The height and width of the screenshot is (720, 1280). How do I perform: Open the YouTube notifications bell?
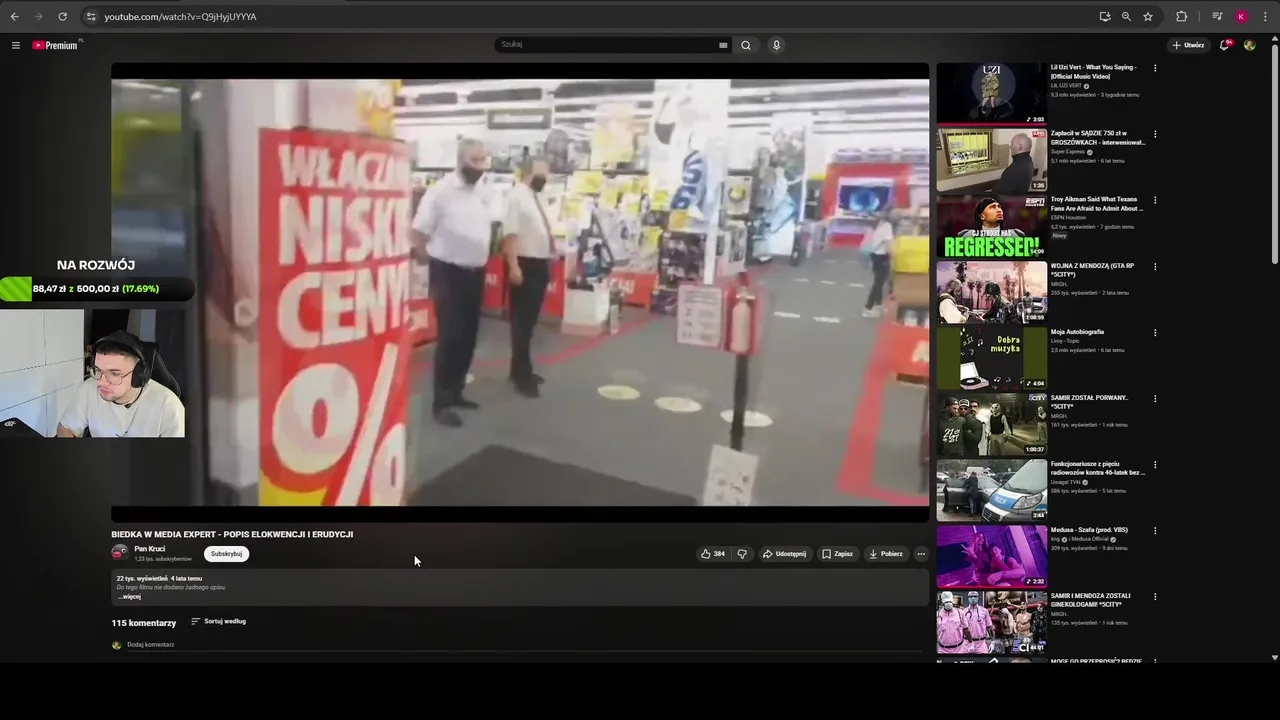click(x=1225, y=45)
